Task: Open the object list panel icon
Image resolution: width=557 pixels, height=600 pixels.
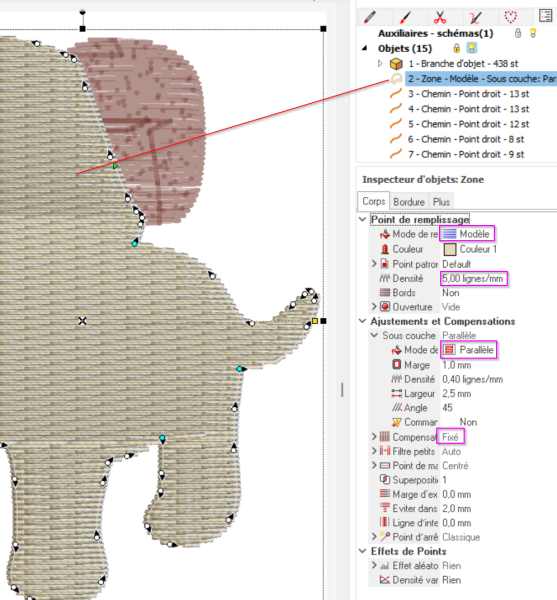Action: (x=545, y=16)
